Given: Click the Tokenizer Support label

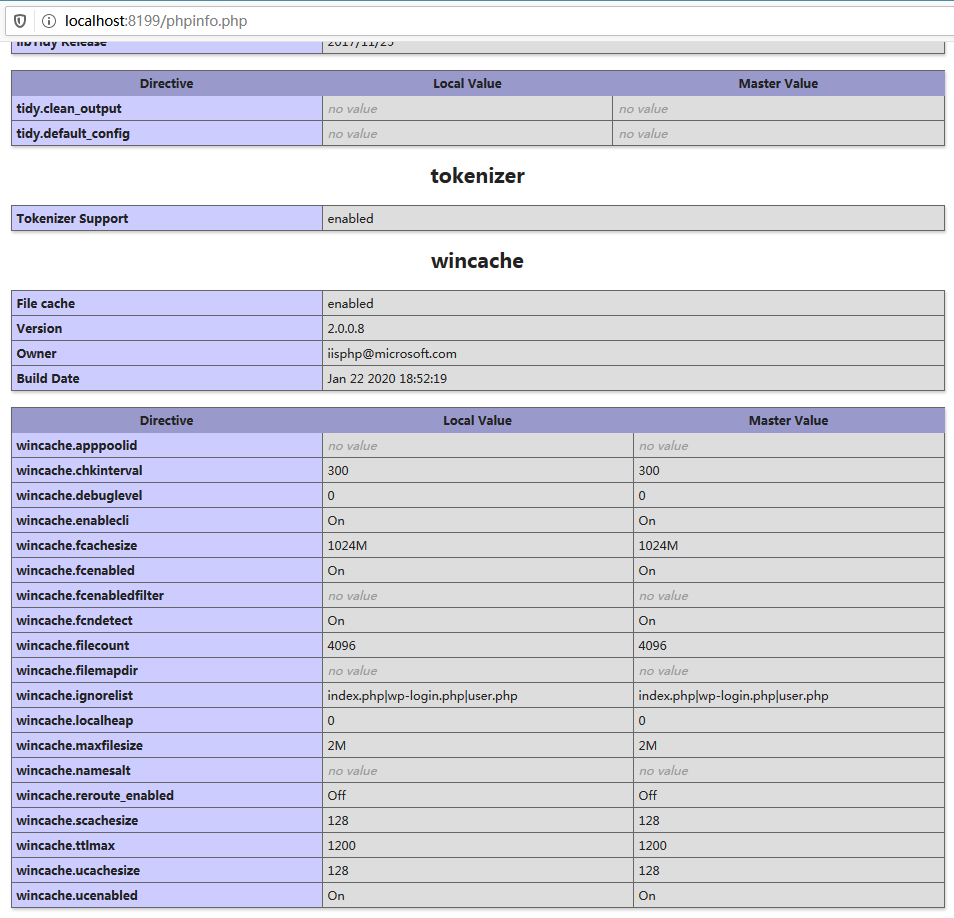Looking at the screenshot, I should point(72,218).
